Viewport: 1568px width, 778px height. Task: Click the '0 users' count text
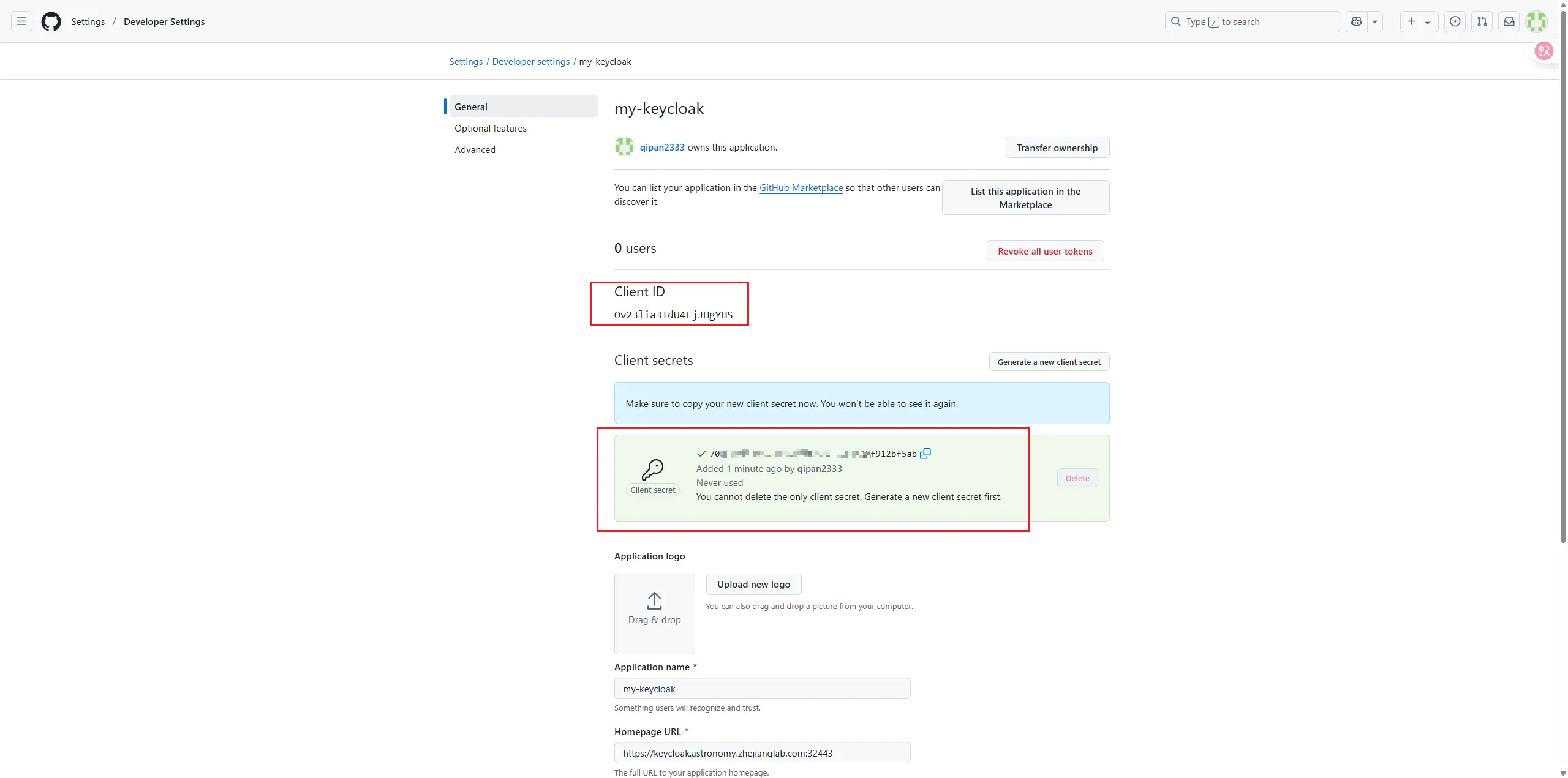point(635,249)
